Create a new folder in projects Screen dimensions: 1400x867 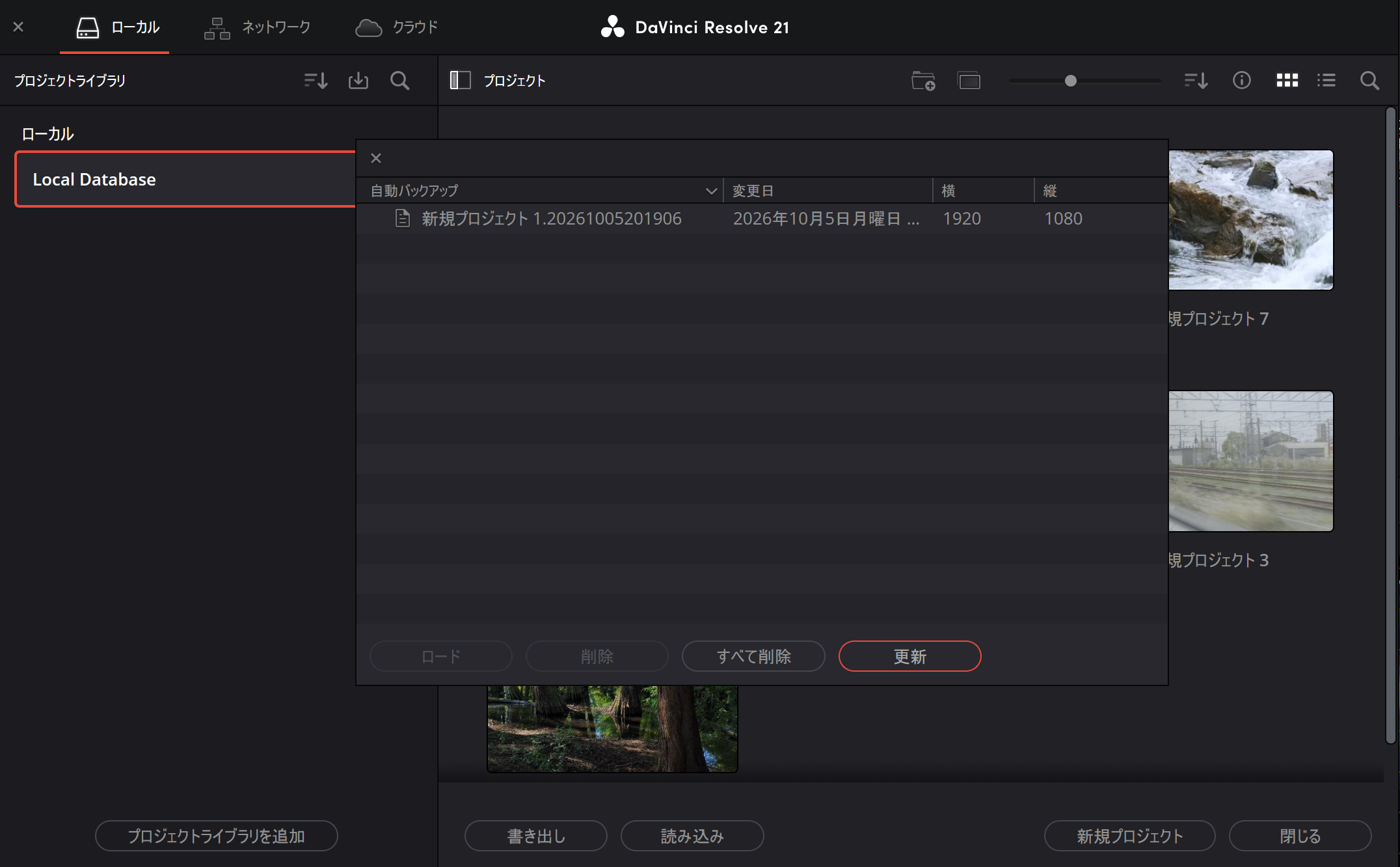(922, 81)
